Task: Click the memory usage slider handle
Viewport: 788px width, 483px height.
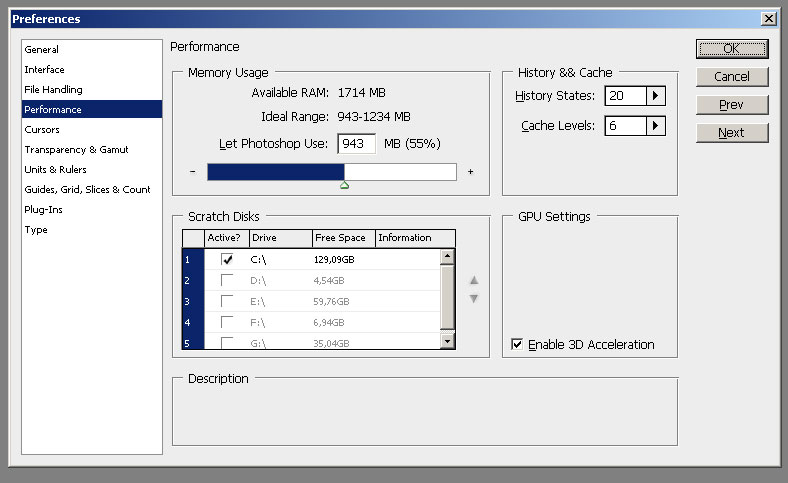Action: pos(344,185)
